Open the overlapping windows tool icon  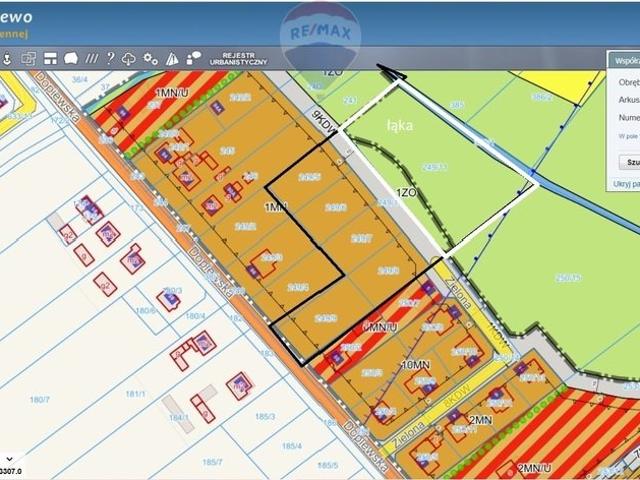point(28,59)
